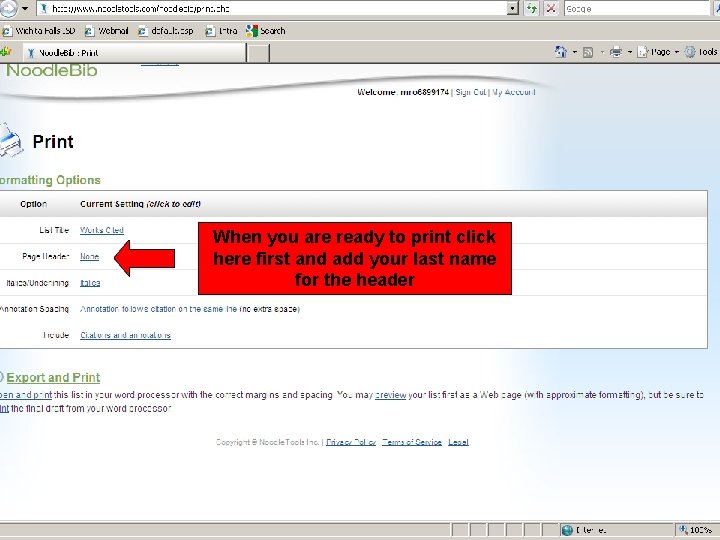Open the Terms of Service link
The height and width of the screenshot is (540, 720).
[412, 442]
